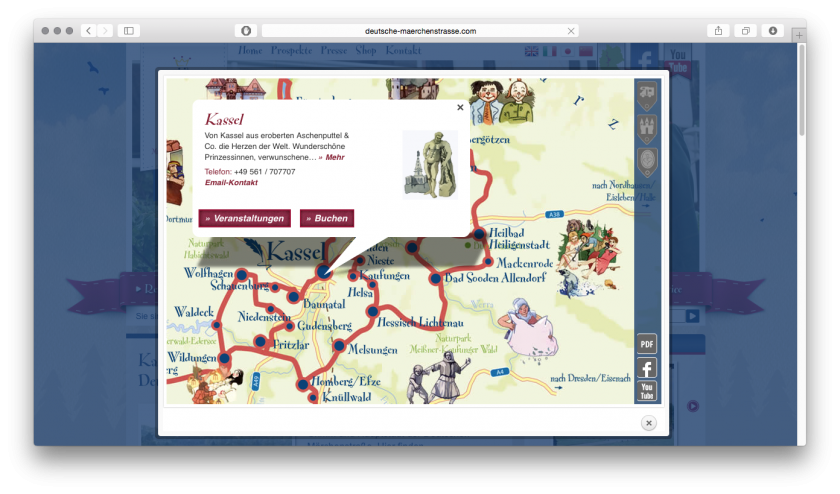Open Facebook from the map sidebar
The image size is (840, 494).
click(647, 368)
